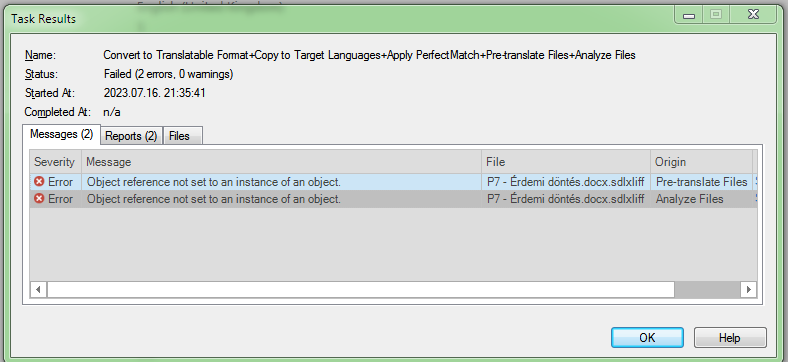Click file name in Pre-translate Files row

(x=565, y=182)
